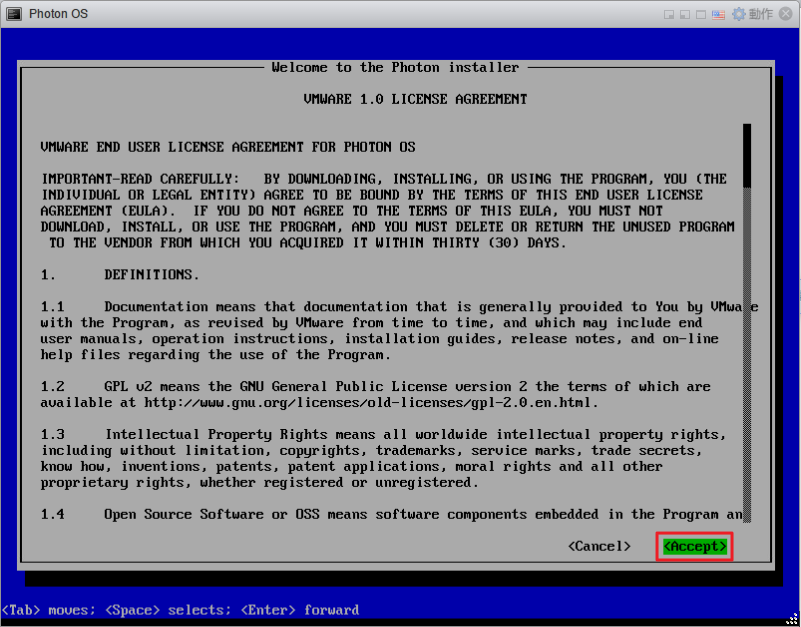
Task: Click '<Enter> forward' hint in status line
Action: tap(300, 610)
